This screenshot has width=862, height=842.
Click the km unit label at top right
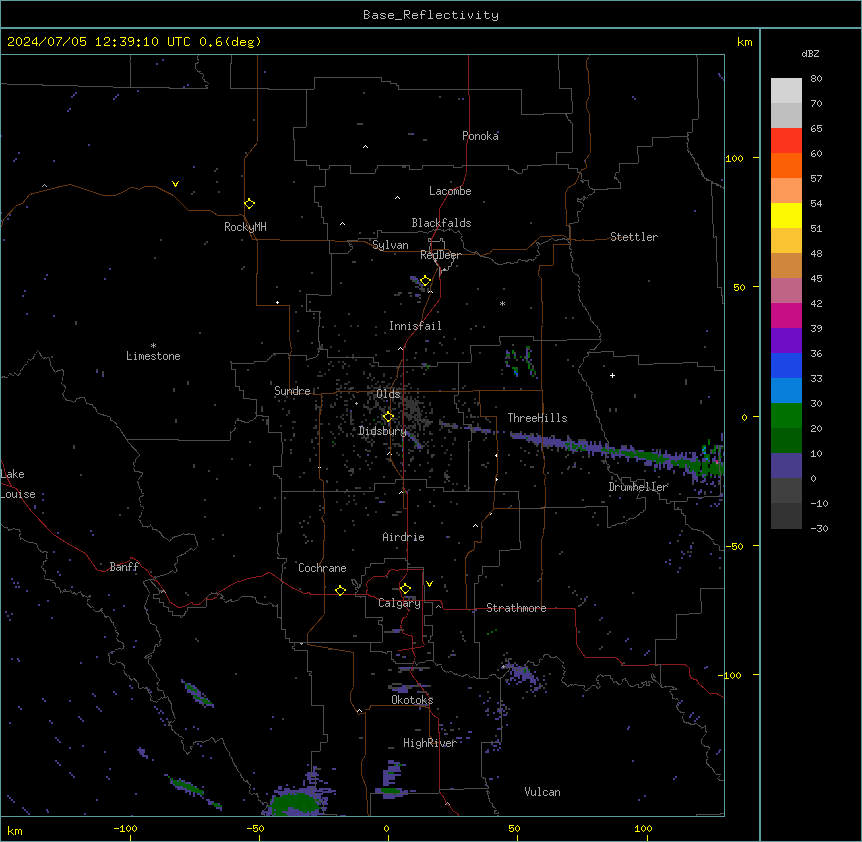point(744,42)
